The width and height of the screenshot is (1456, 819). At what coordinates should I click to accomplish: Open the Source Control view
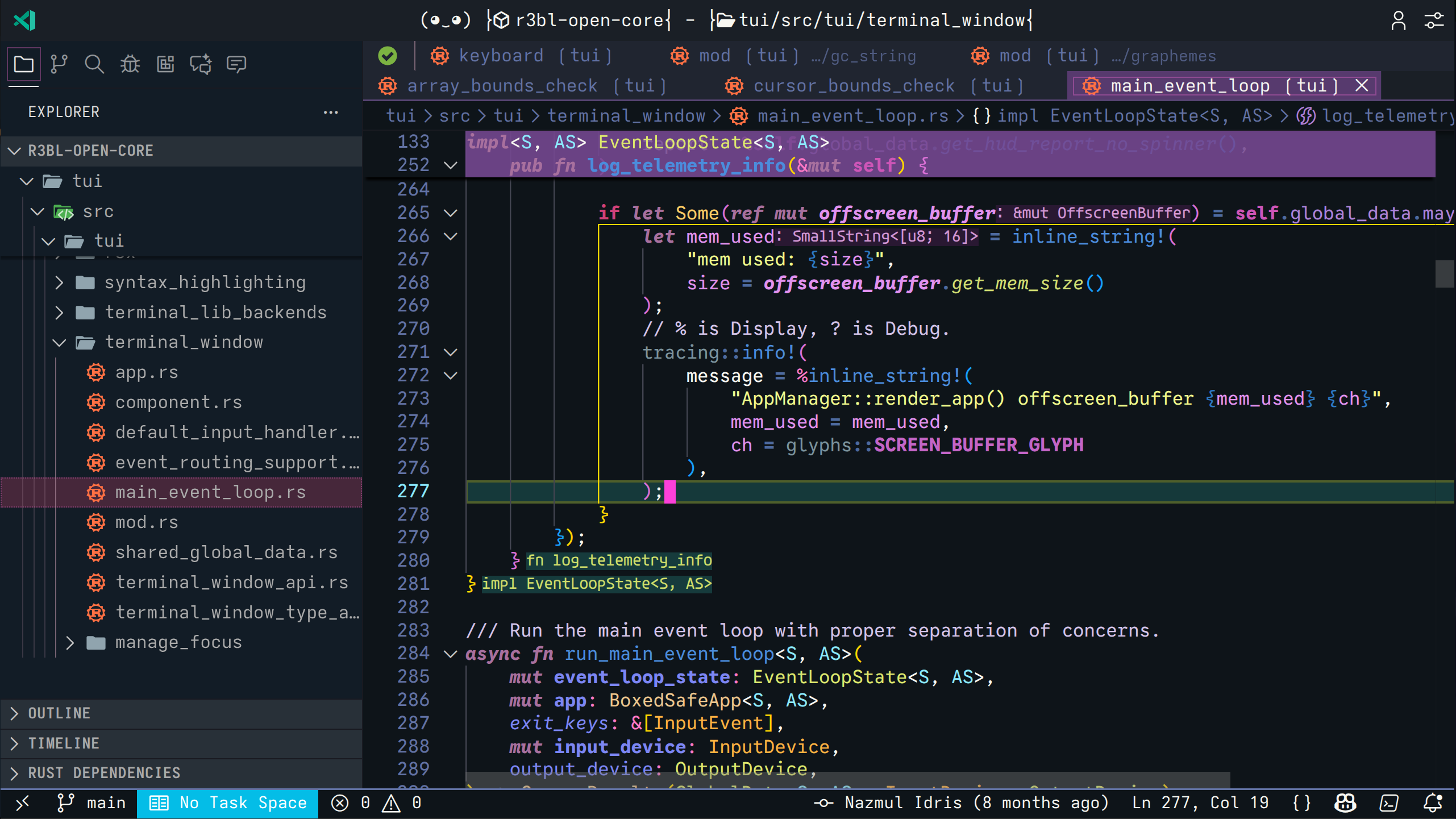click(x=59, y=64)
